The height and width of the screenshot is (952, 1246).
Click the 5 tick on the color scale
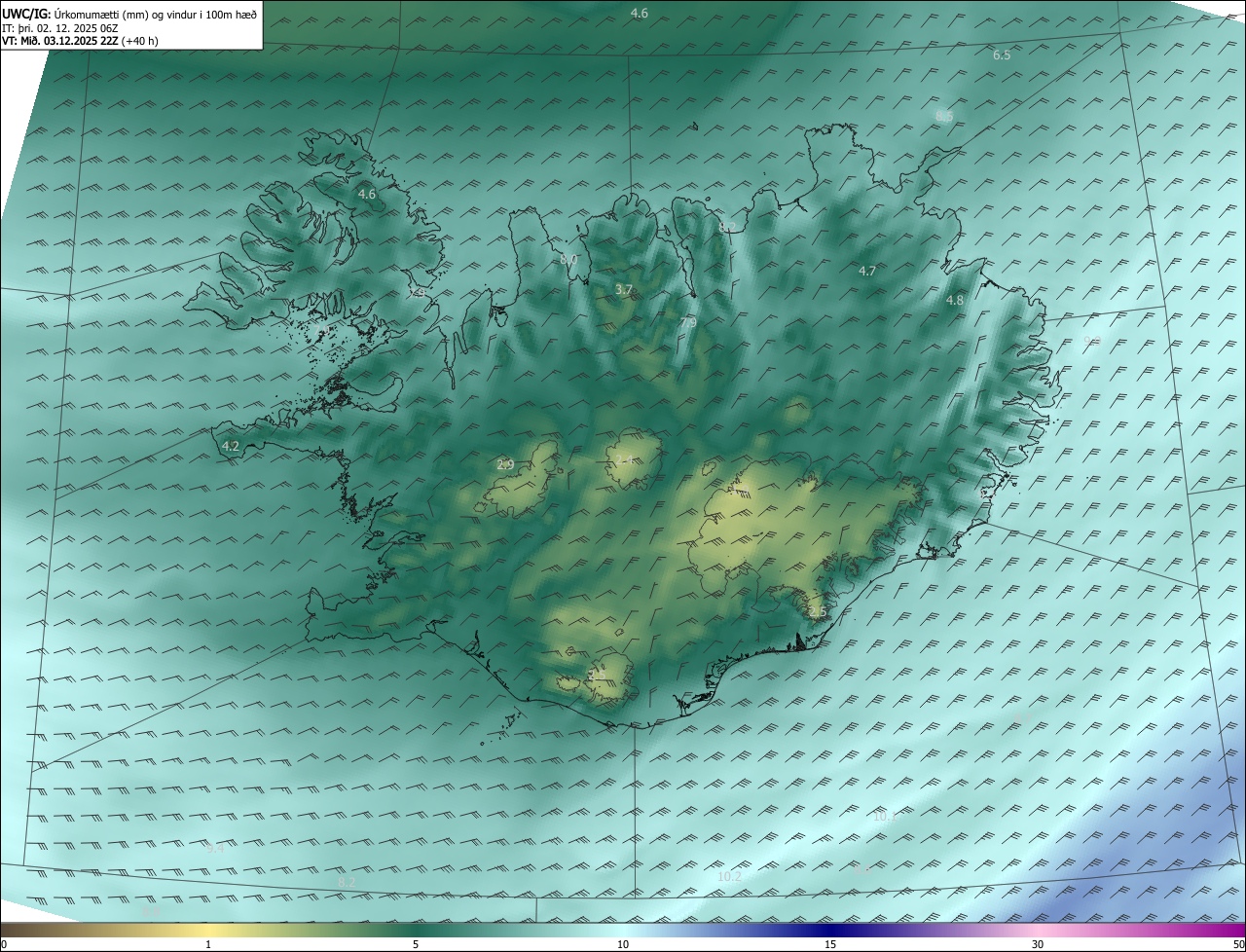[416, 945]
